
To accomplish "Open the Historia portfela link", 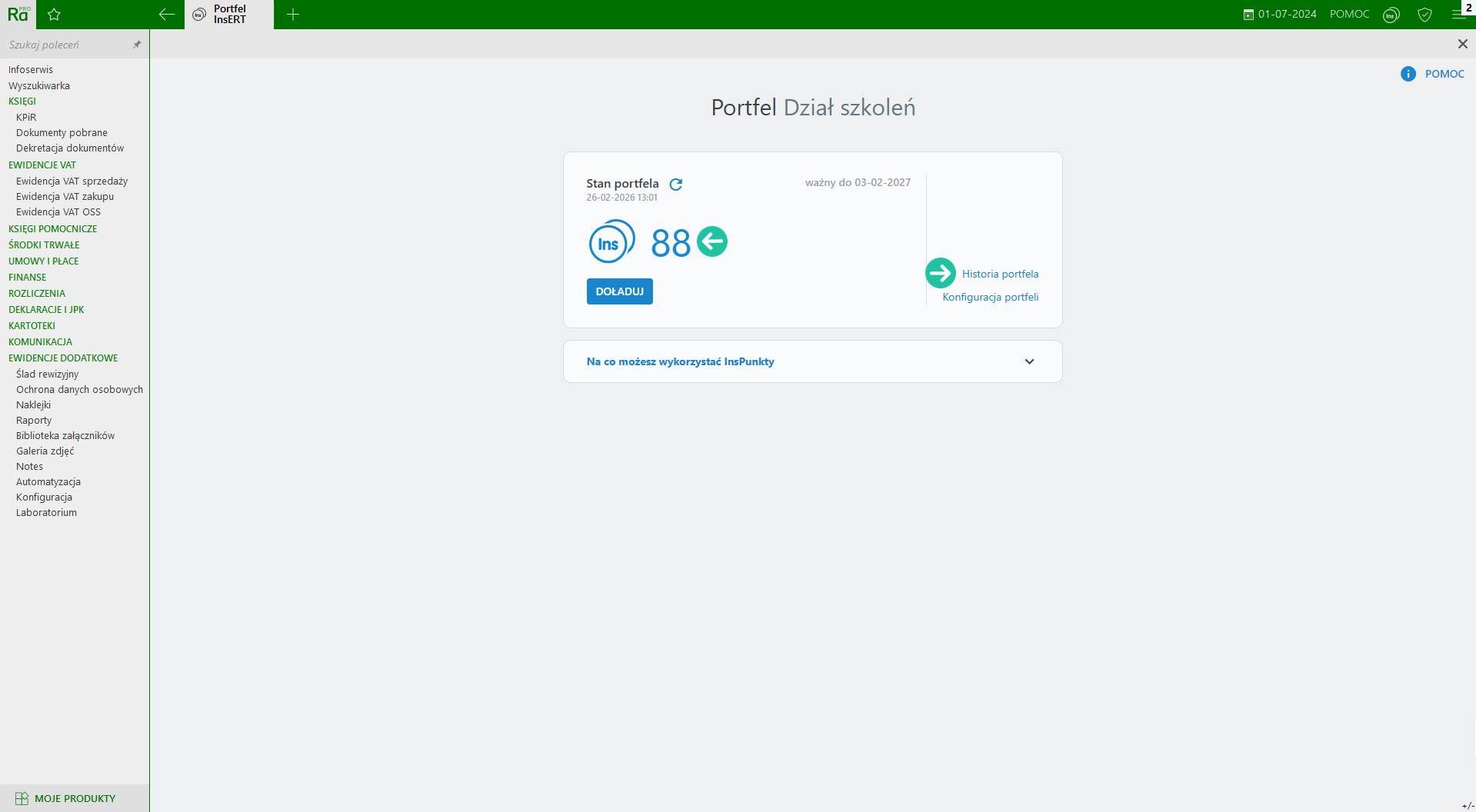I will click(x=1000, y=275).
